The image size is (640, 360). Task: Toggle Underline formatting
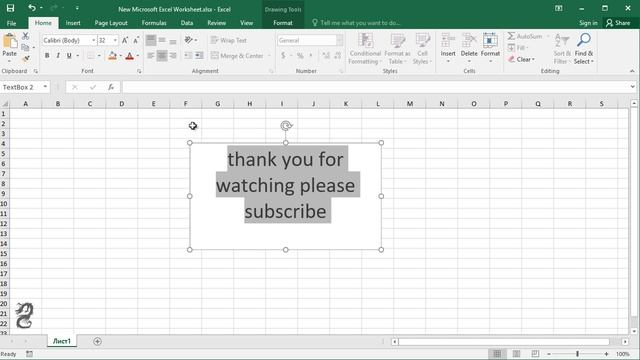pos(69,56)
